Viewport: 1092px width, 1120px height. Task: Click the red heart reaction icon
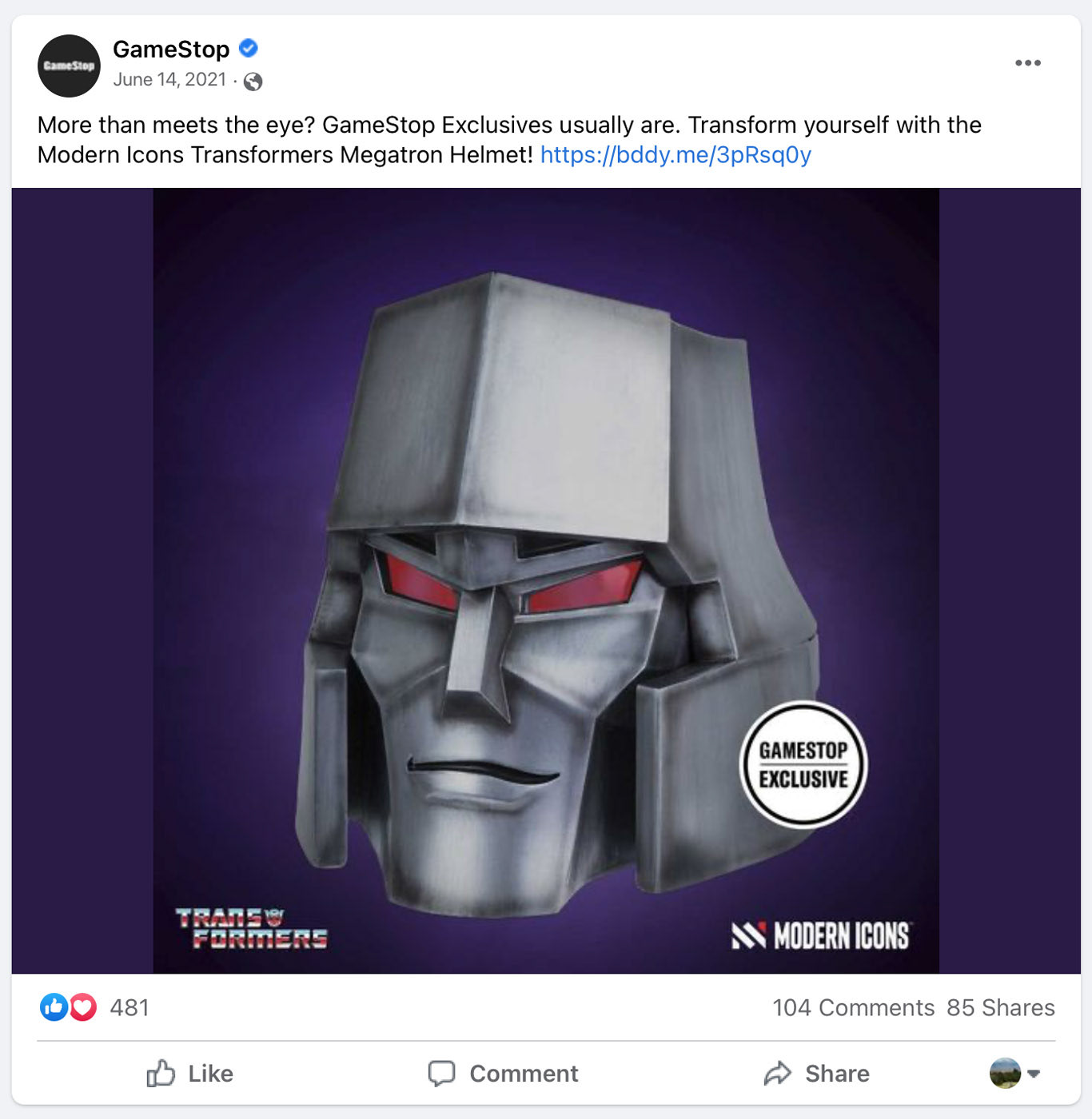tap(83, 1007)
